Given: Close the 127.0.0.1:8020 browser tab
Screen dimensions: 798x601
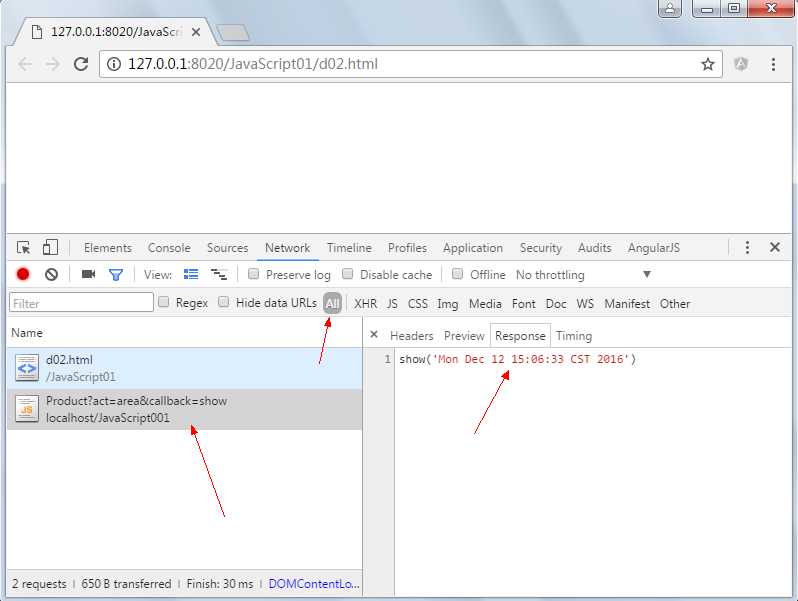Looking at the screenshot, I should pos(196,32).
